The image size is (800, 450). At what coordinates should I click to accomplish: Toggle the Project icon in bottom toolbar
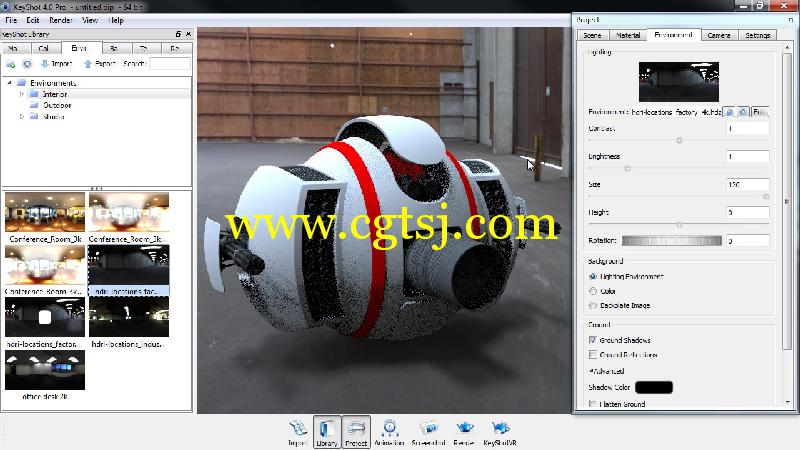pyautogui.click(x=356, y=433)
